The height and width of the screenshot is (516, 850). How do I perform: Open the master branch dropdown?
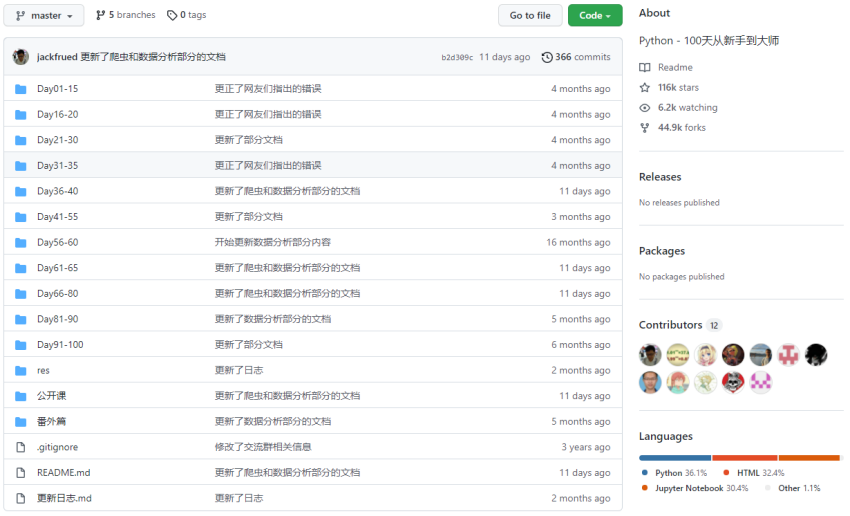pos(43,16)
